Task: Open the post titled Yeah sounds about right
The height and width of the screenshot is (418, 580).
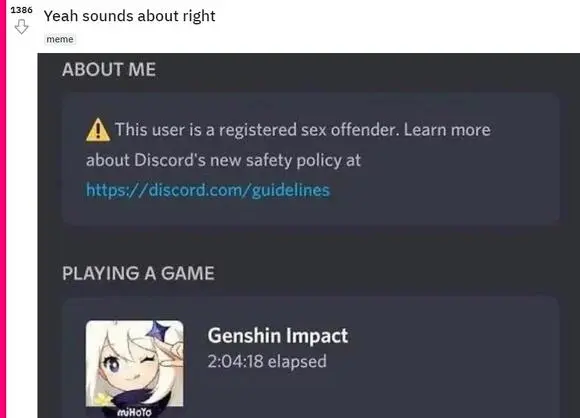Action: click(129, 16)
